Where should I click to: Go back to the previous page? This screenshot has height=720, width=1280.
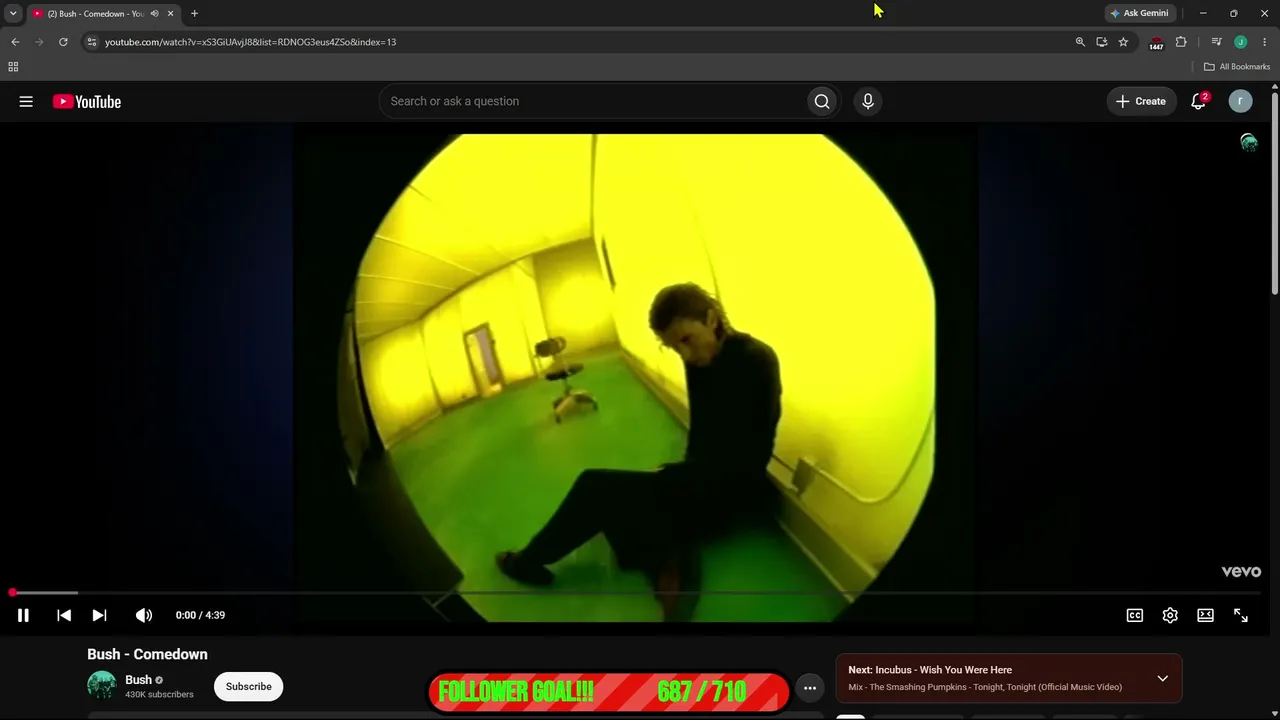click(x=15, y=42)
